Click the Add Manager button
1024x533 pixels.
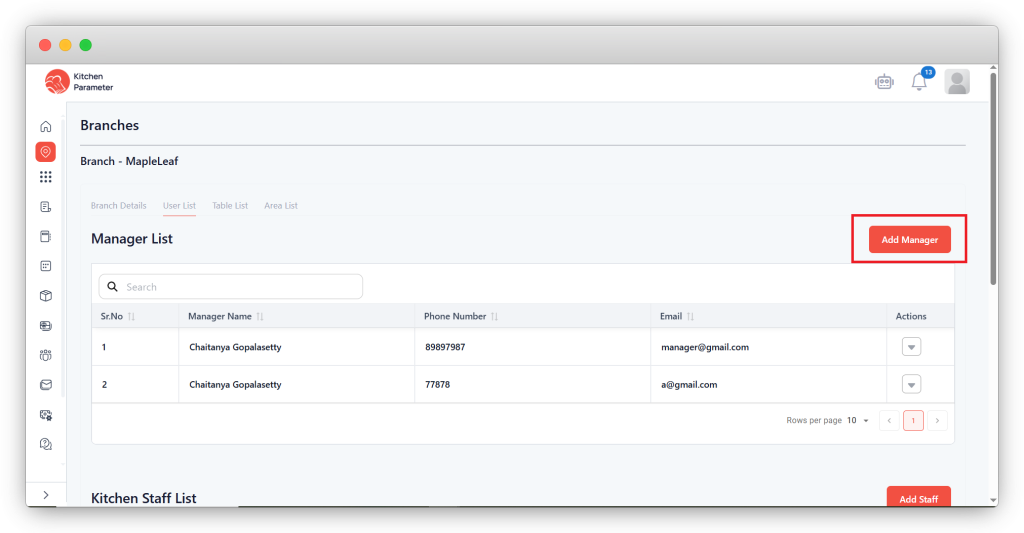pyautogui.click(x=909, y=240)
